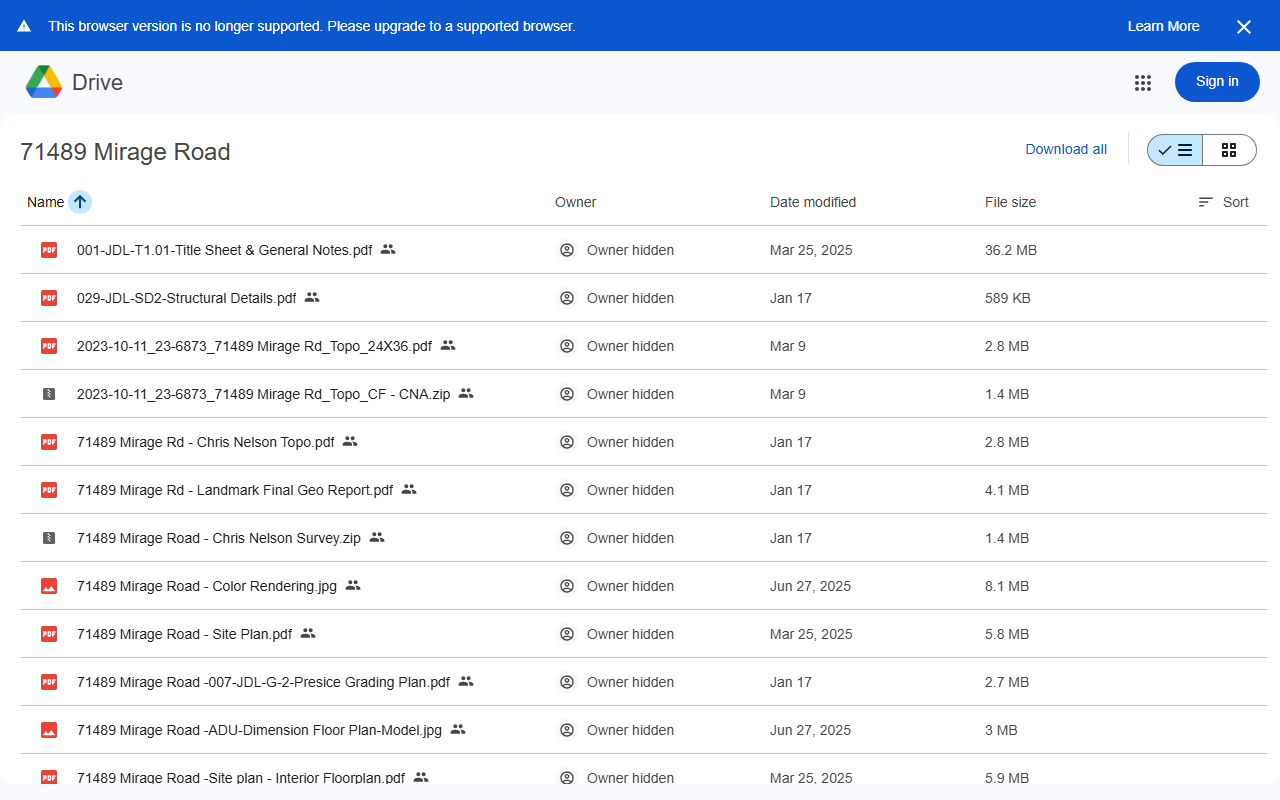1280x800 pixels.
Task: Click shared icon next to Site Plan.pdf
Action: pyautogui.click(x=308, y=633)
